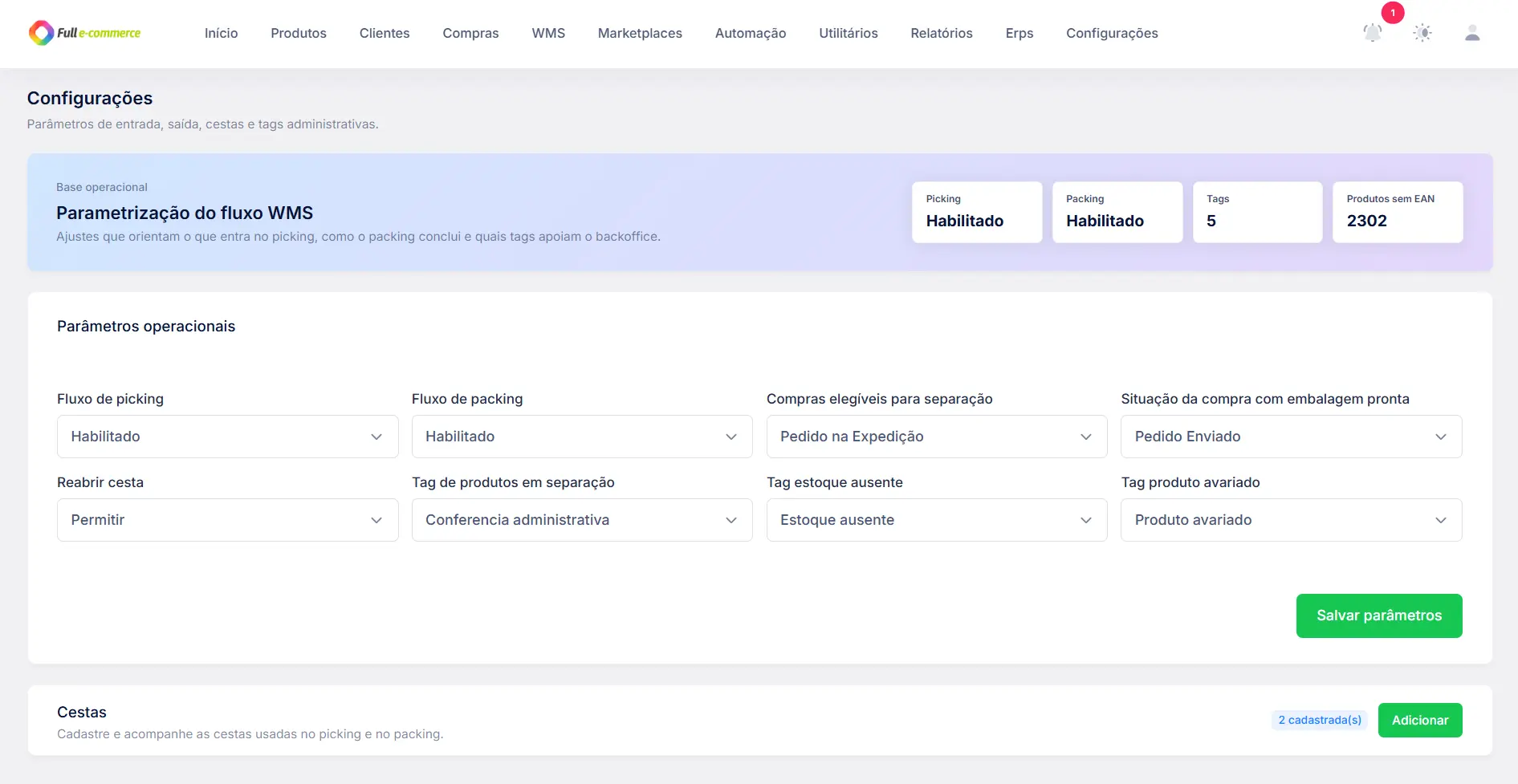Click the 2 cadastrada(s) badge
Image resolution: width=1518 pixels, height=784 pixels.
pyautogui.click(x=1320, y=720)
